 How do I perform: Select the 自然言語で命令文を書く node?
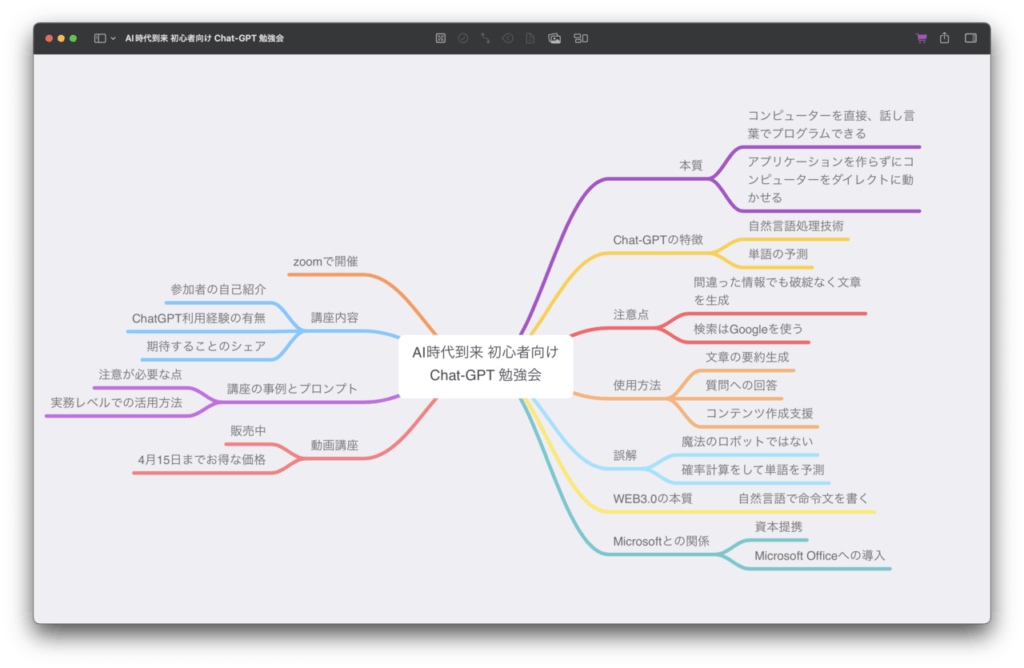803,498
